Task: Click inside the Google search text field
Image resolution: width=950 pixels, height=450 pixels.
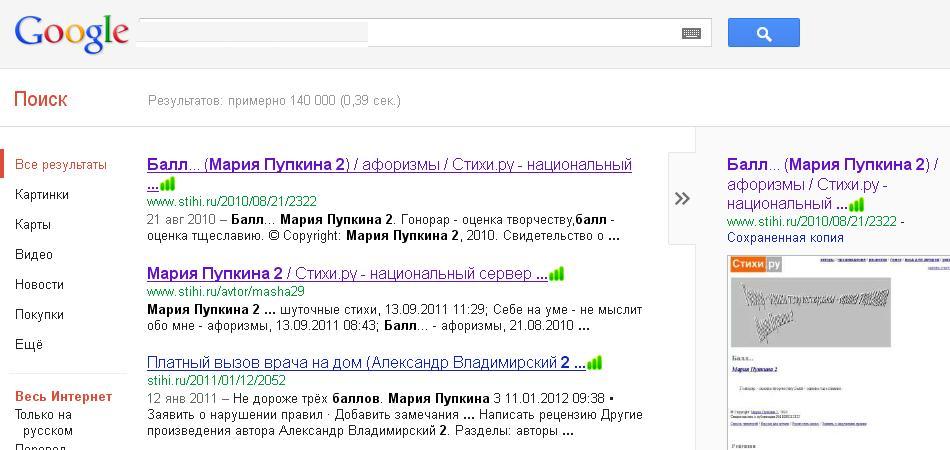Action: [420, 33]
